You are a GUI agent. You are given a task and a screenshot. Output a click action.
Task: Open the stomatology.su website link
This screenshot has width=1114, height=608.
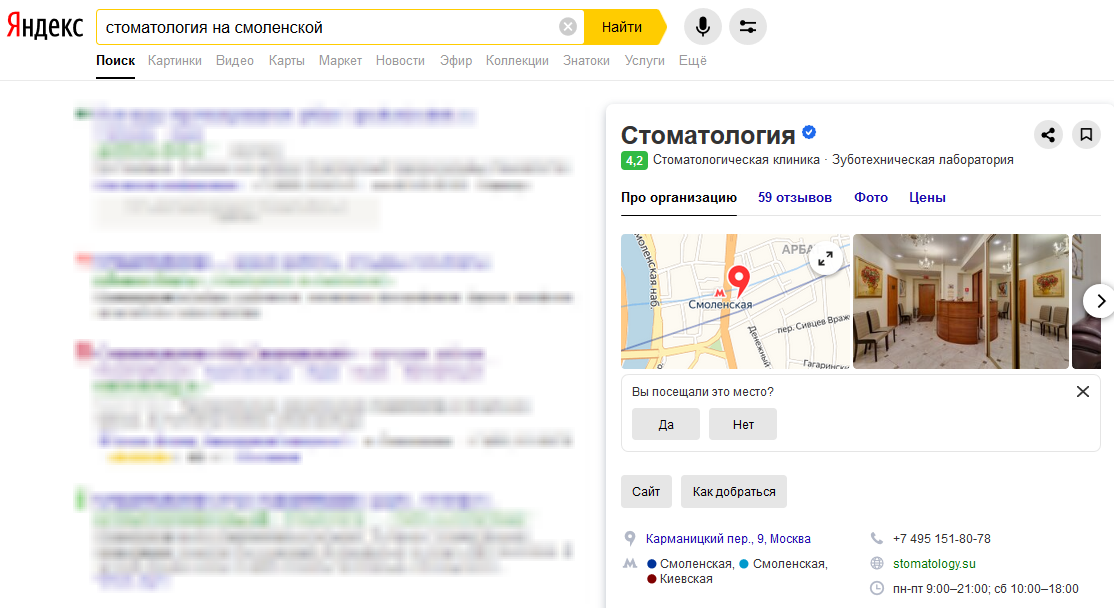(934, 563)
